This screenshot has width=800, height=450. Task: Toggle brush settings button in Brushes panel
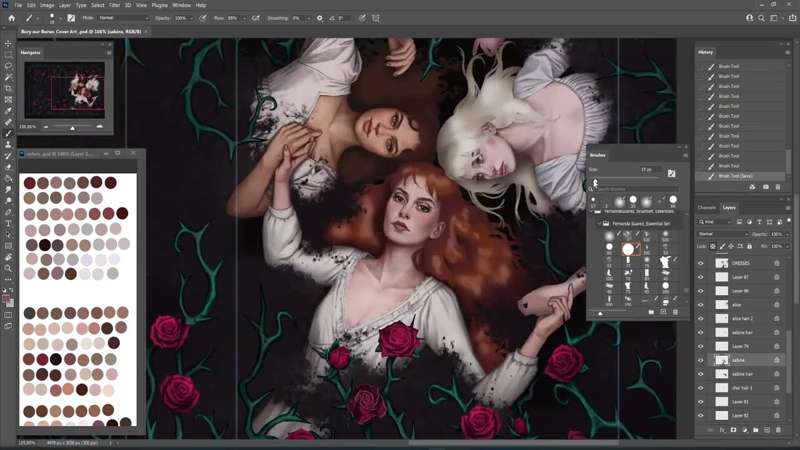(671, 173)
